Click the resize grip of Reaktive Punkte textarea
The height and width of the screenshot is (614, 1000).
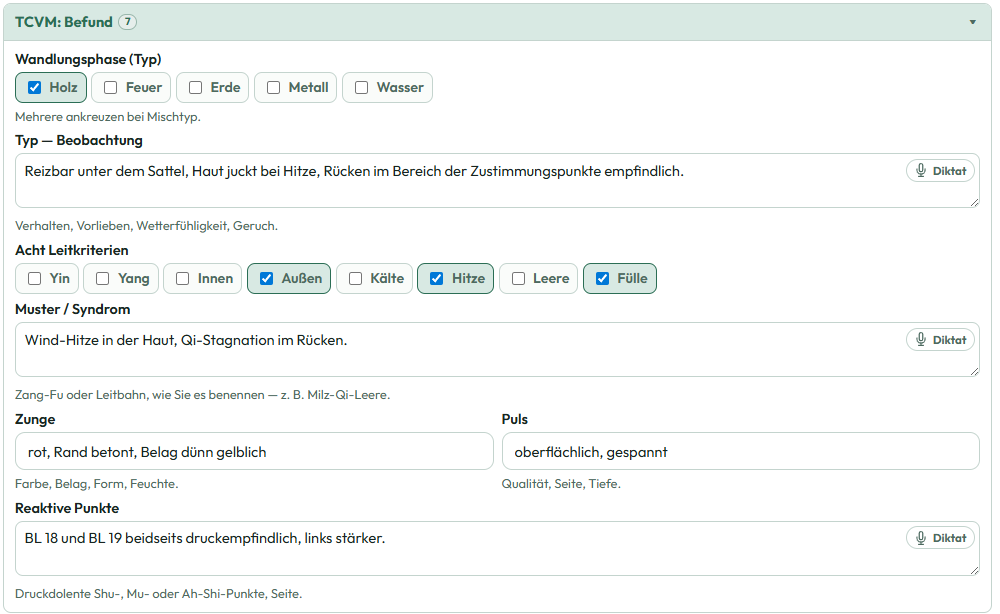(974, 571)
